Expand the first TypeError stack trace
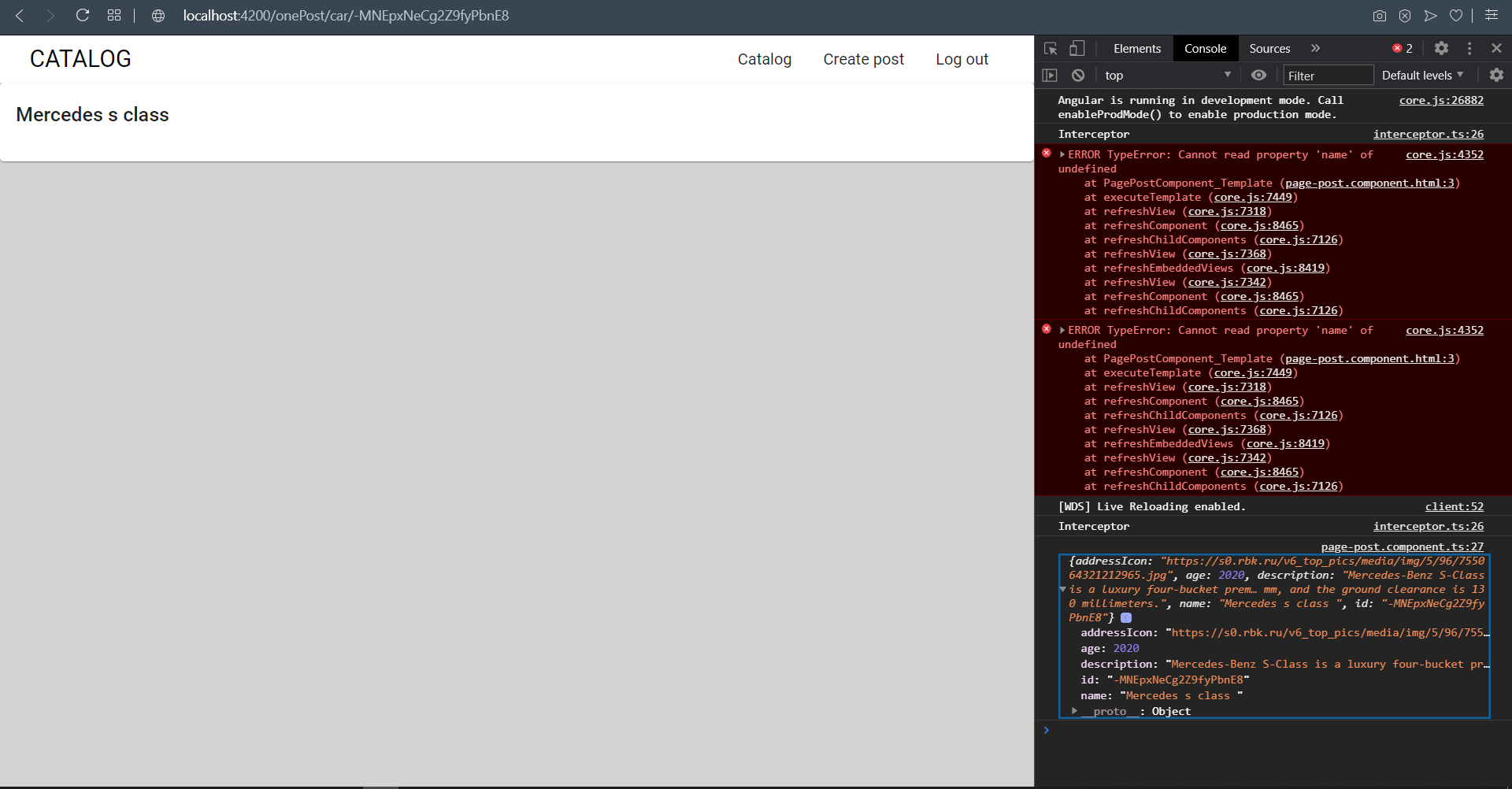This screenshot has height=789, width=1512. (x=1062, y=154)
